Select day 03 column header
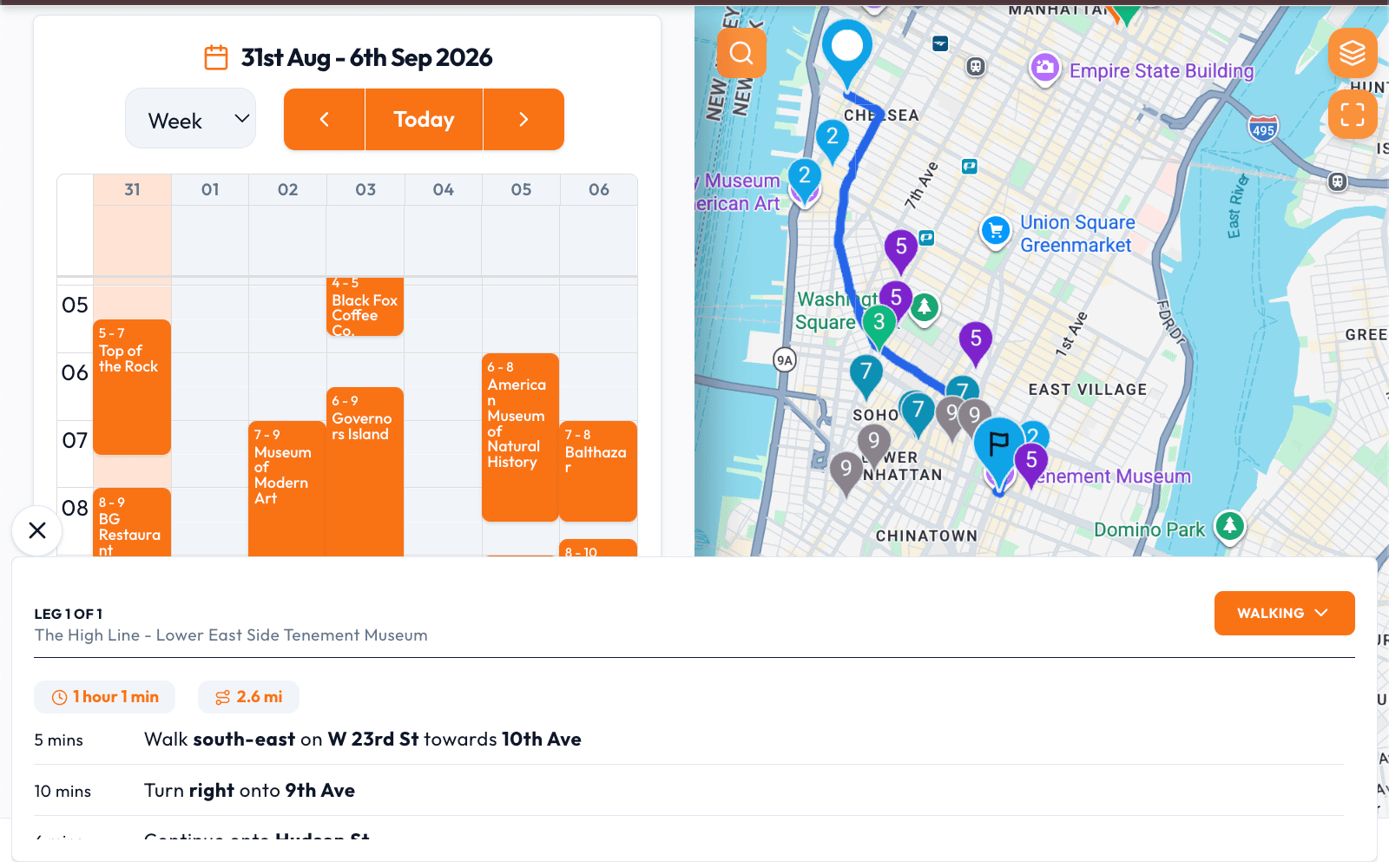Screen dimensions: 1389x868 (x=365, y=189)
